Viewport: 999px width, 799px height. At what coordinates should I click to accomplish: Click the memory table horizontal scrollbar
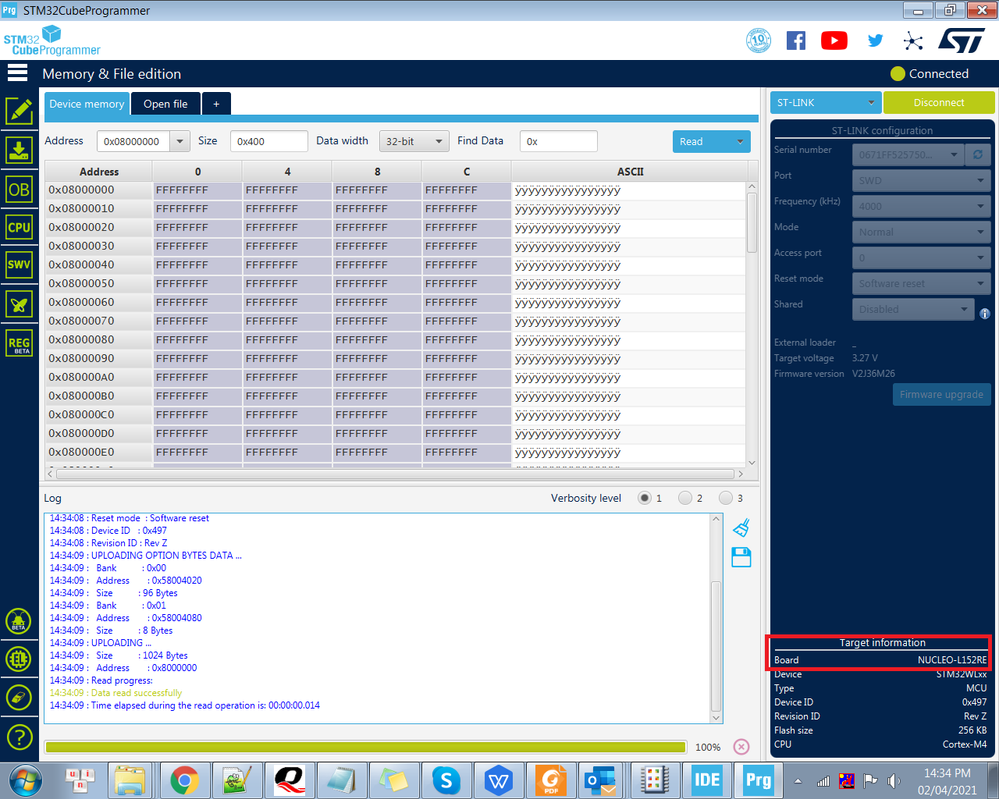pos(395,473)
